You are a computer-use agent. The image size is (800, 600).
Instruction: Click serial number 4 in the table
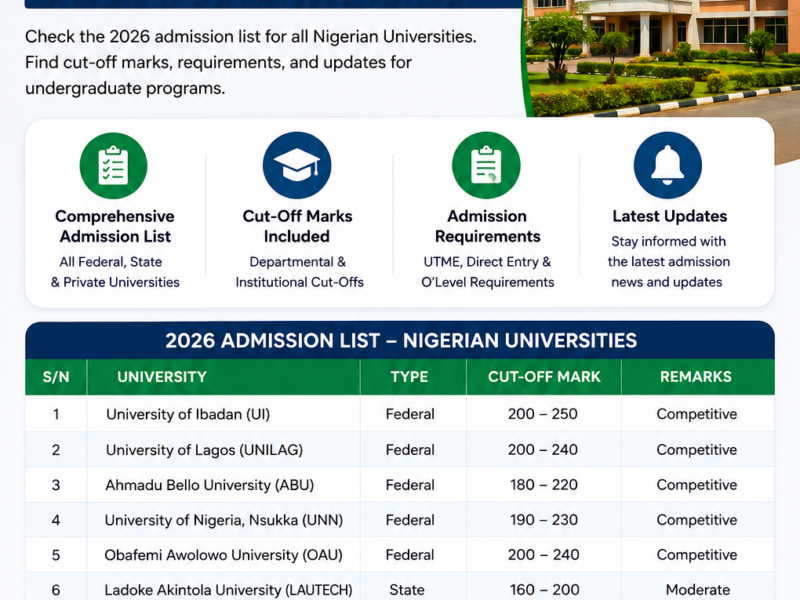point(56,520)
